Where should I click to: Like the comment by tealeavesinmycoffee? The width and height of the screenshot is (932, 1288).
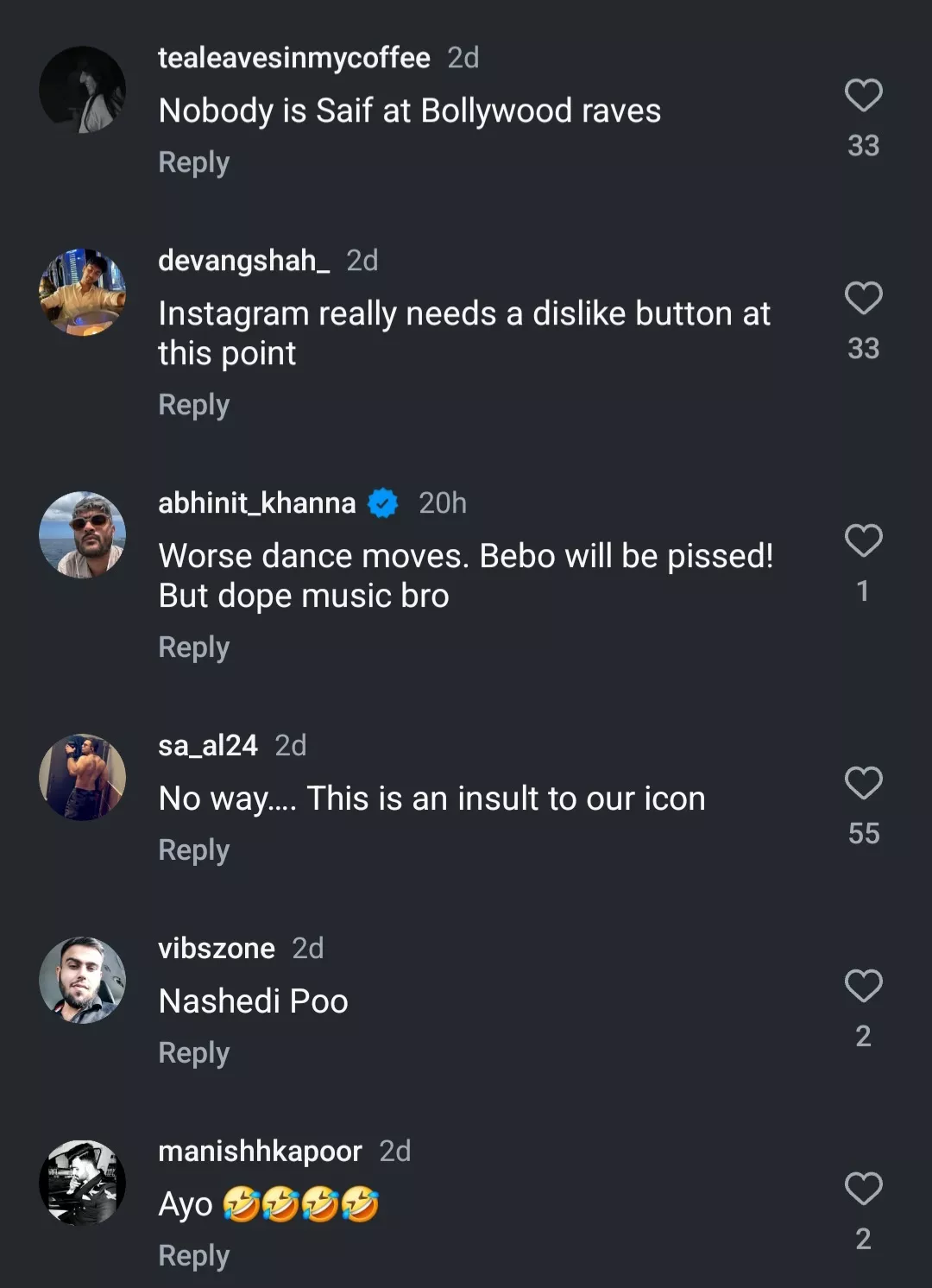click(863, 95)
